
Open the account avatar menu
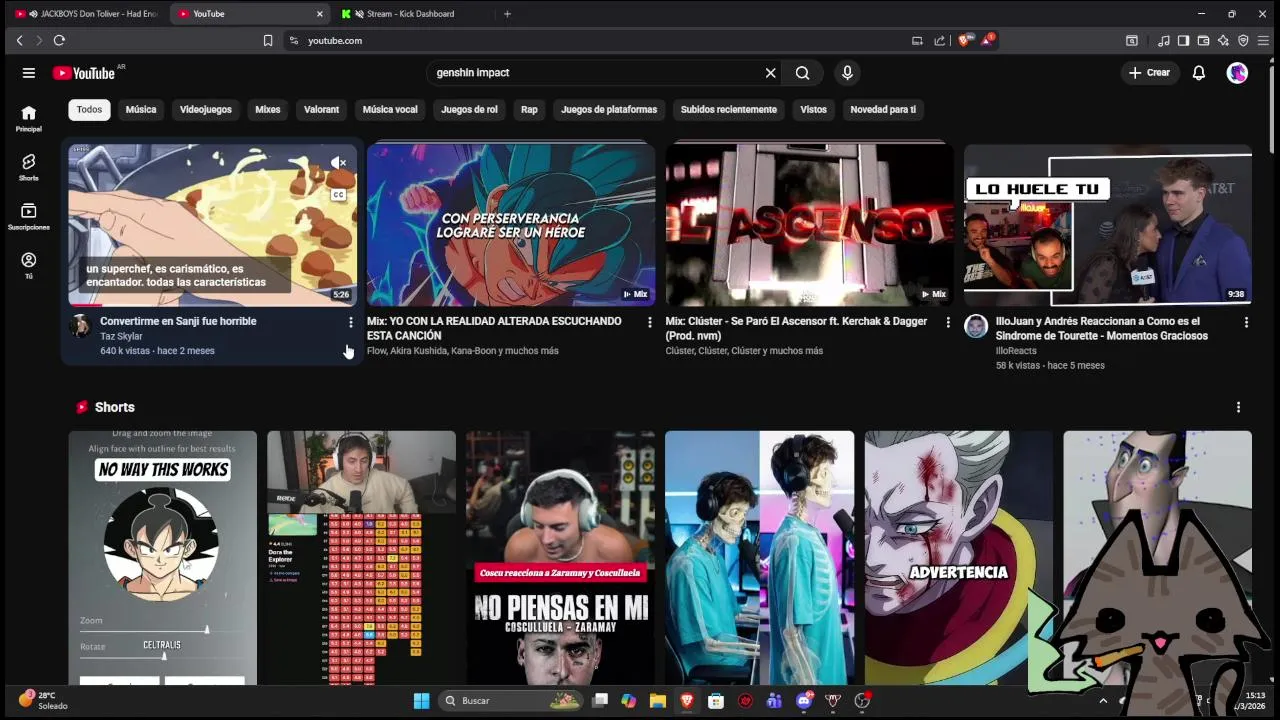(1237, 73)
